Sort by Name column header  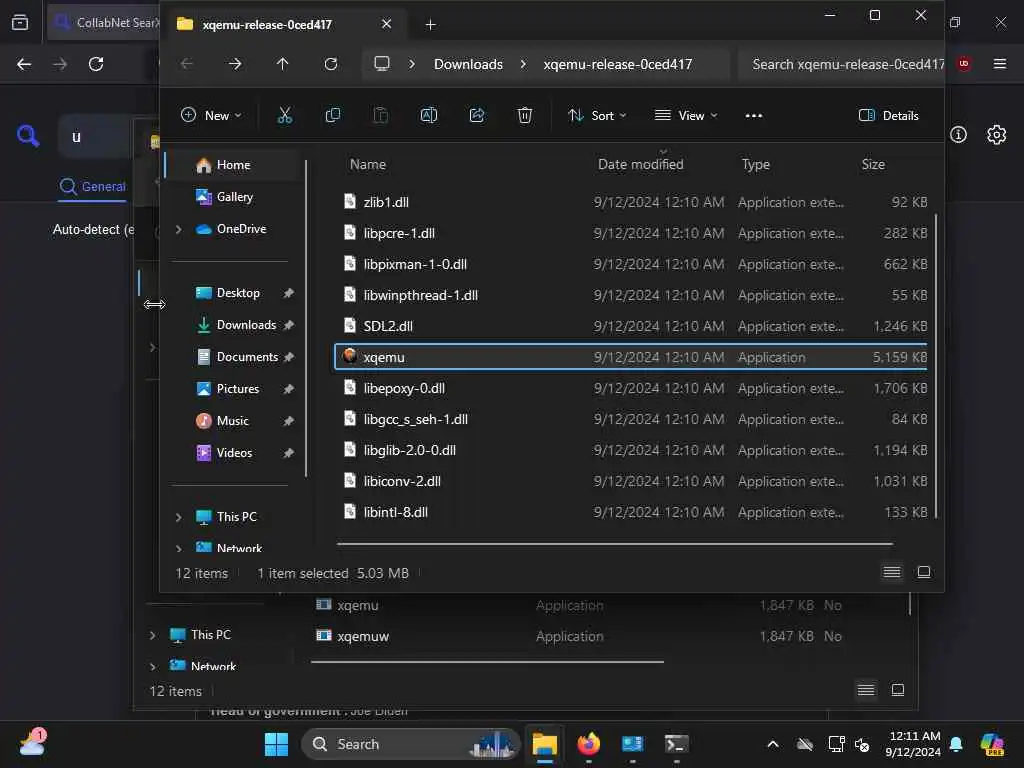point(368,165)
